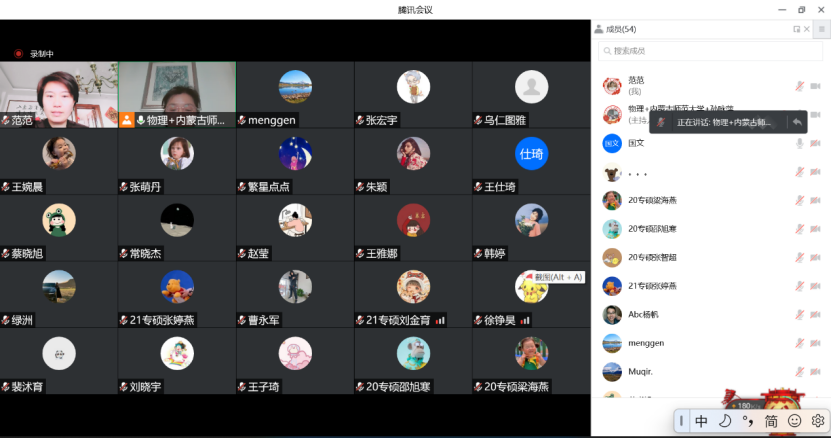
Task: Open IME settings gear
Action: click(x=818, y=421)
